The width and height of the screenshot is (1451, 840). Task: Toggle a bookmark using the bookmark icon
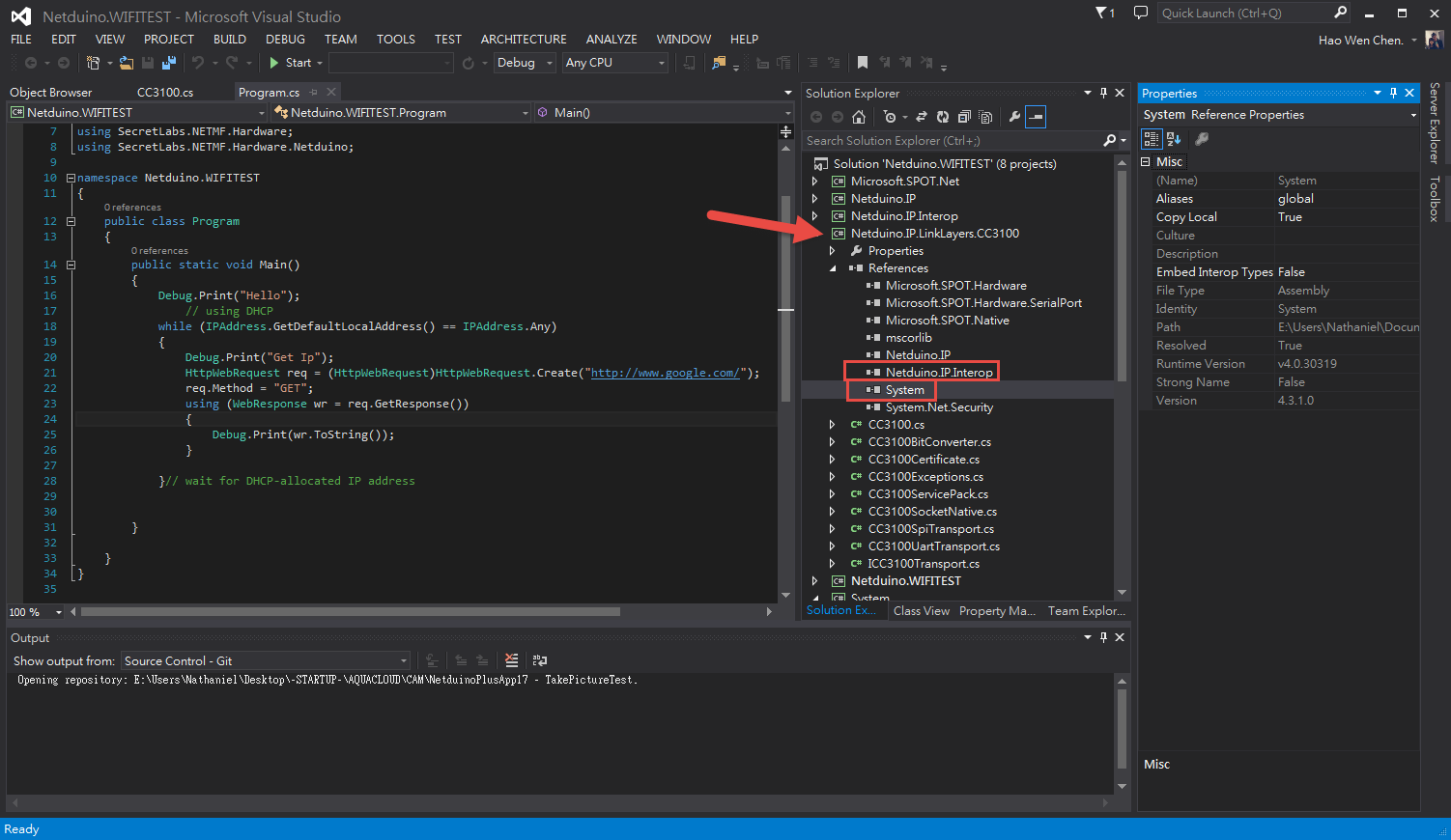tap(862, 62)
